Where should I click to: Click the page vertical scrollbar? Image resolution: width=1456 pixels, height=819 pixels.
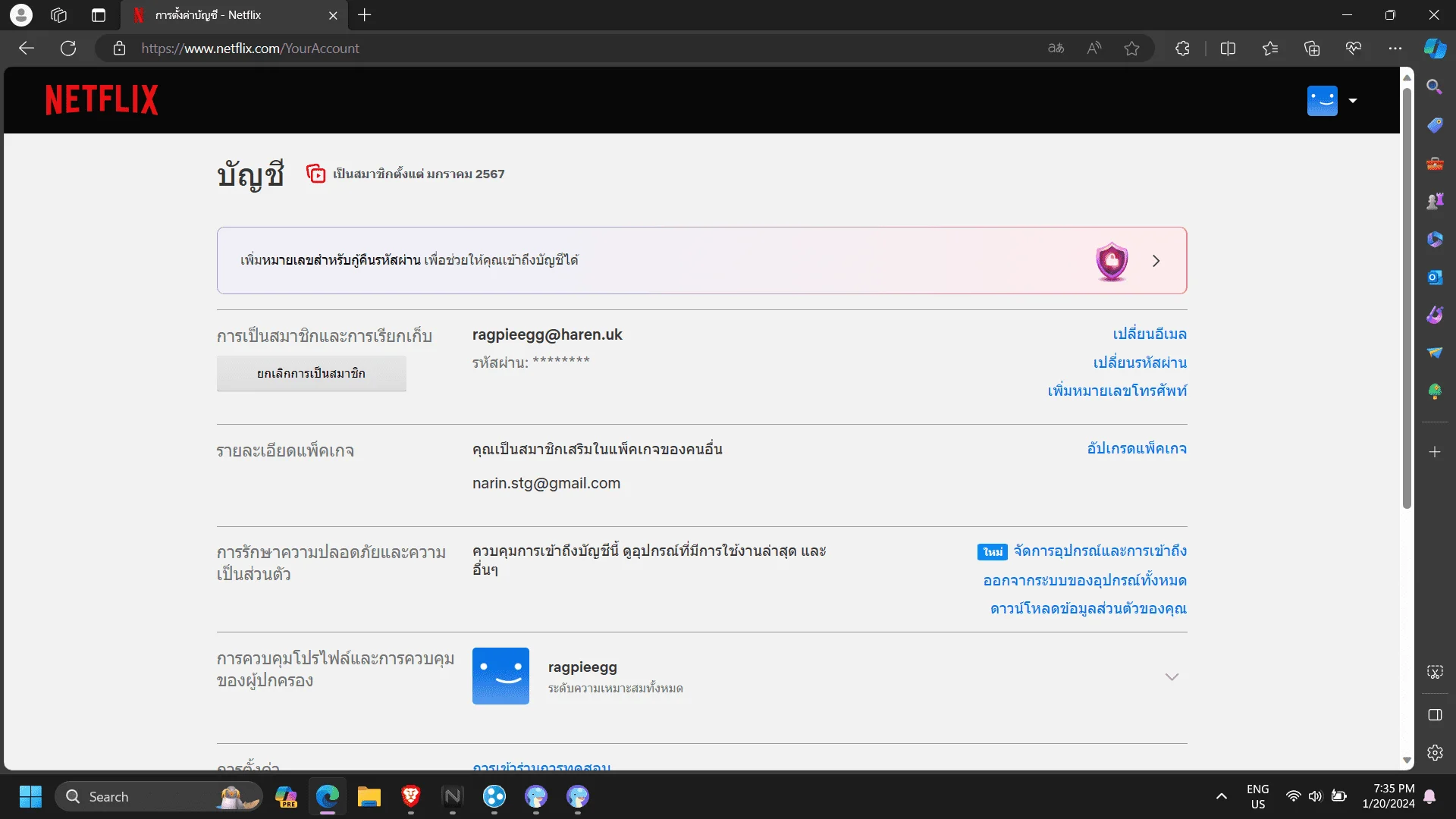[x=1407, y=300]
